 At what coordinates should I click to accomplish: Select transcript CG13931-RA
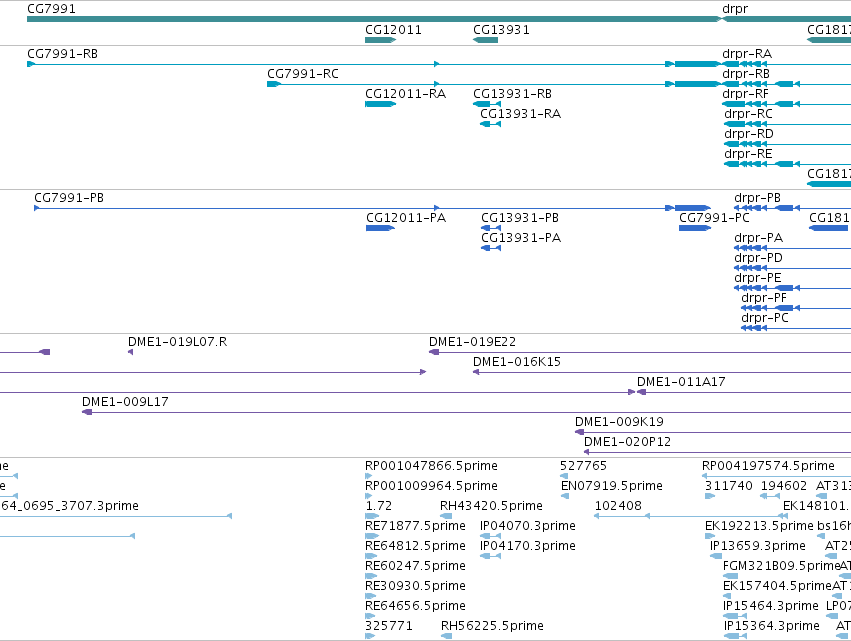pos(520,114)
